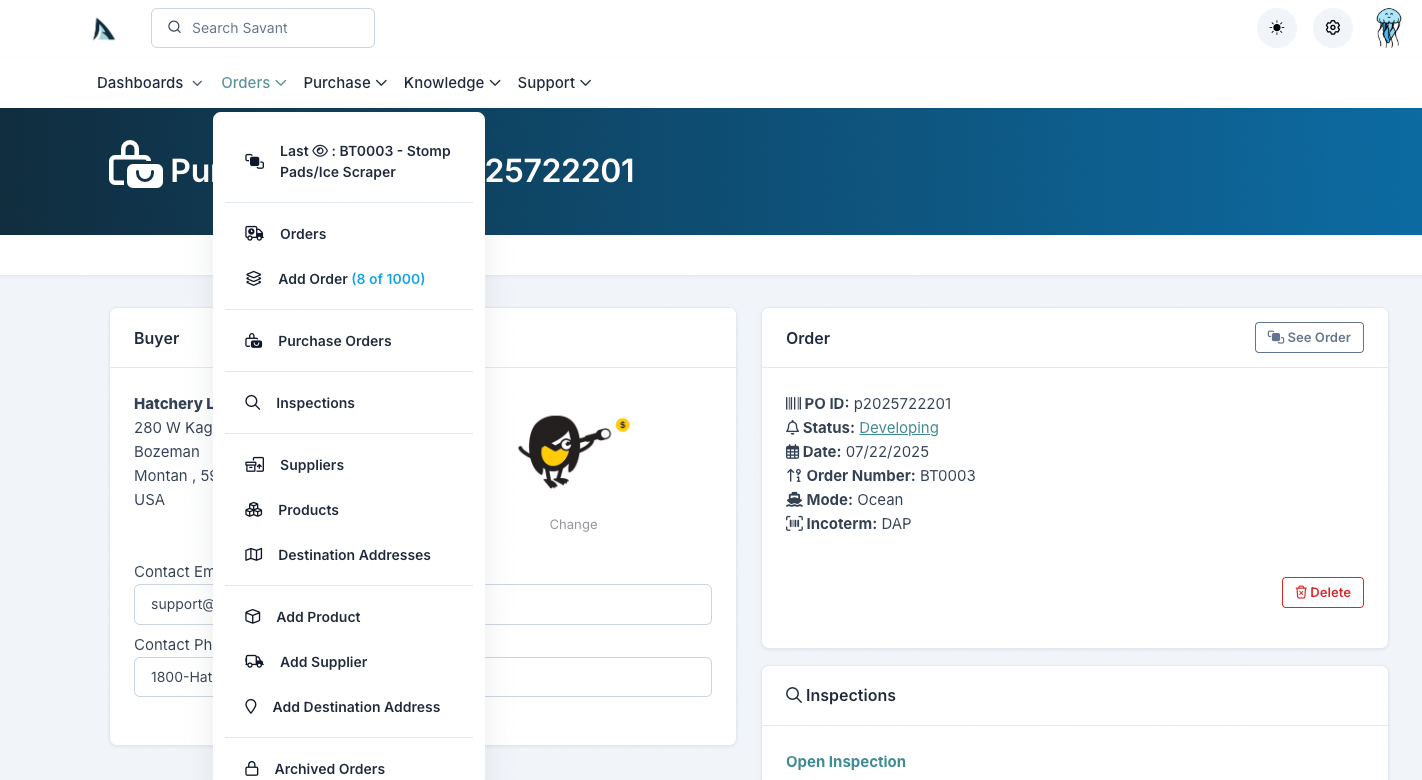Open account menu via the jellyfish avatar

pos(1388,27)
